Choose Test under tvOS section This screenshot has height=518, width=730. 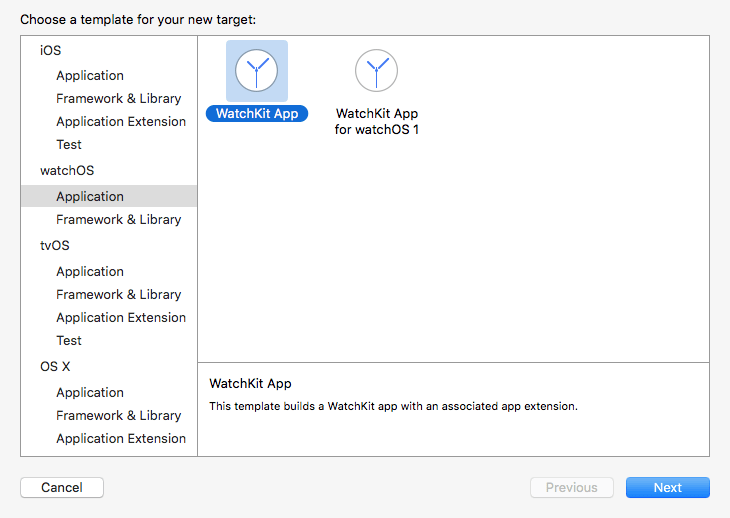coord(69,341)
